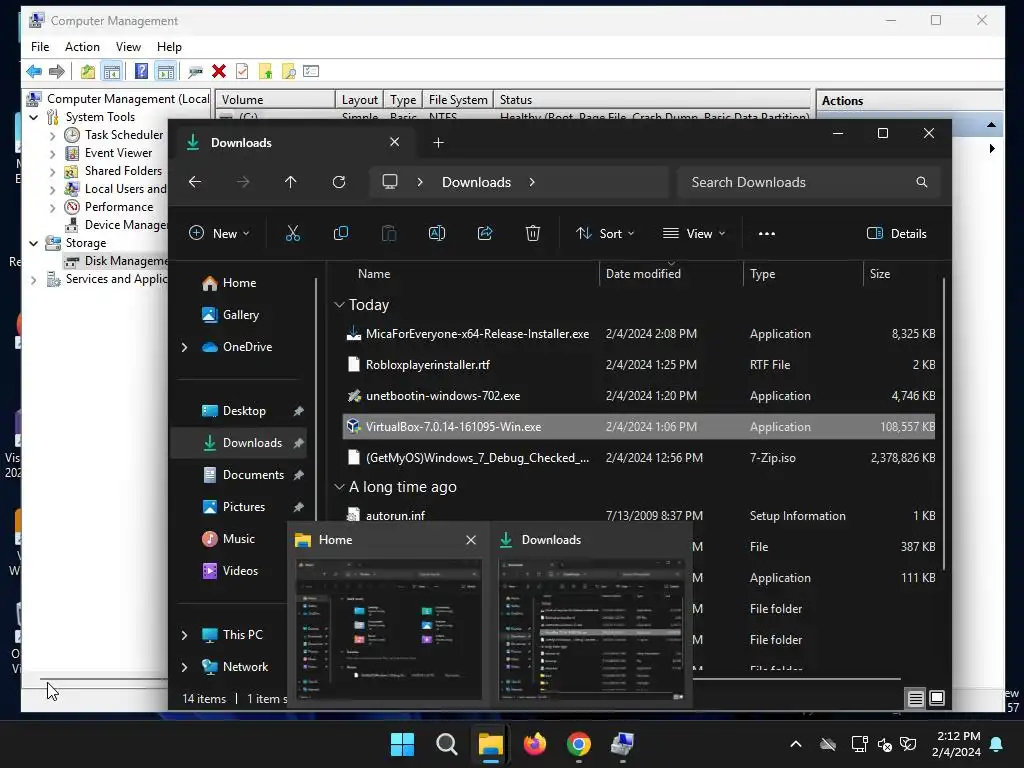Click Back arrow in Computer Management toolbar
Image resolution: width=1024 pixels, height=768 pixels.
34,71
